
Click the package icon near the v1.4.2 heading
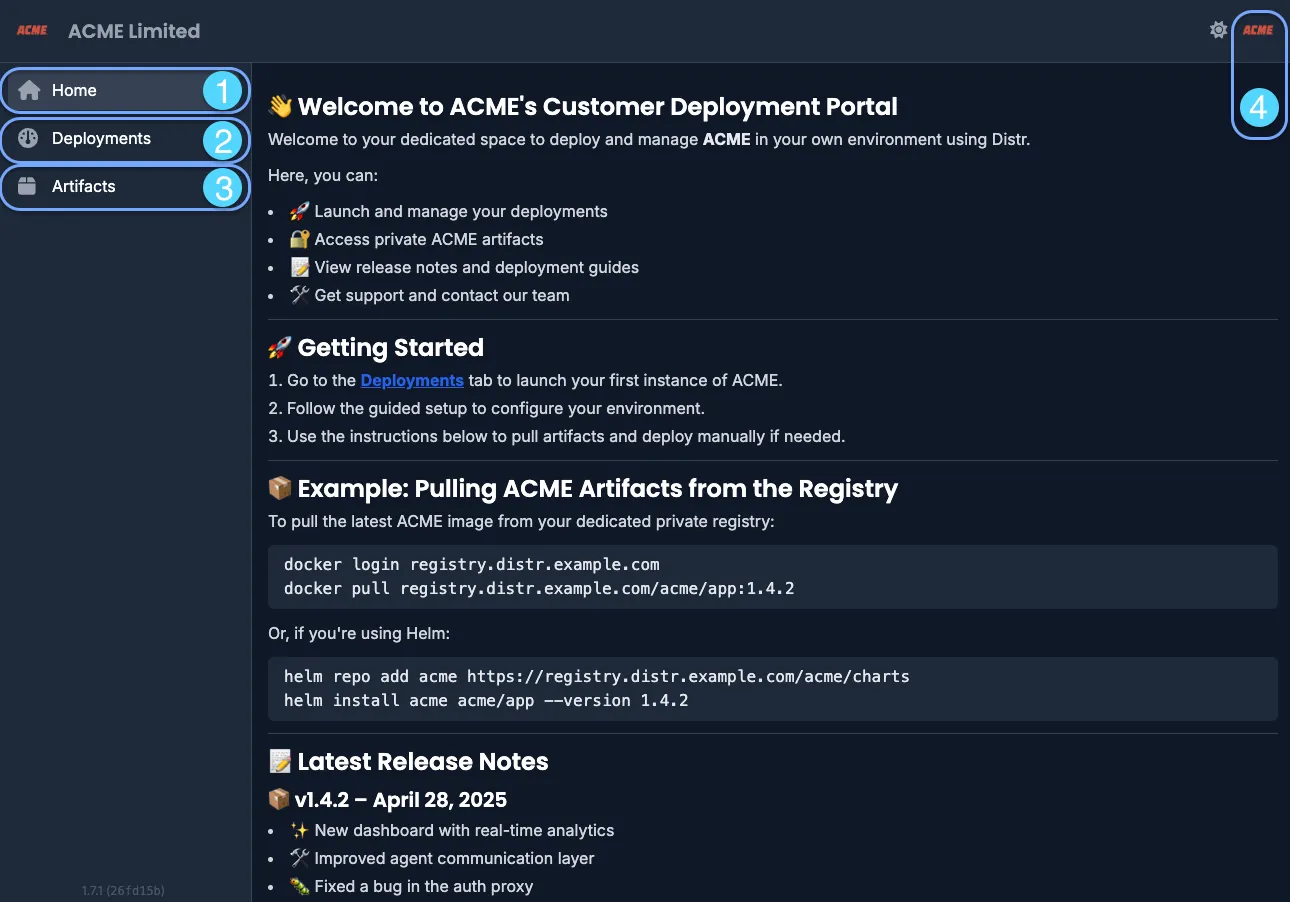click(x=280, y=799)
